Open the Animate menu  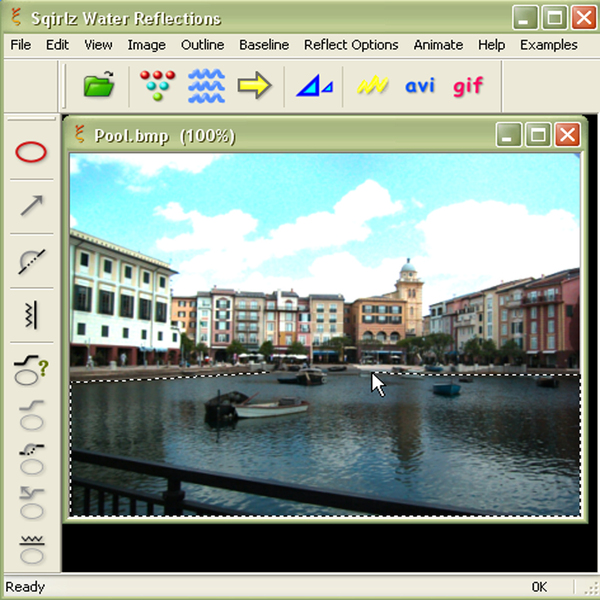point(438,45)
